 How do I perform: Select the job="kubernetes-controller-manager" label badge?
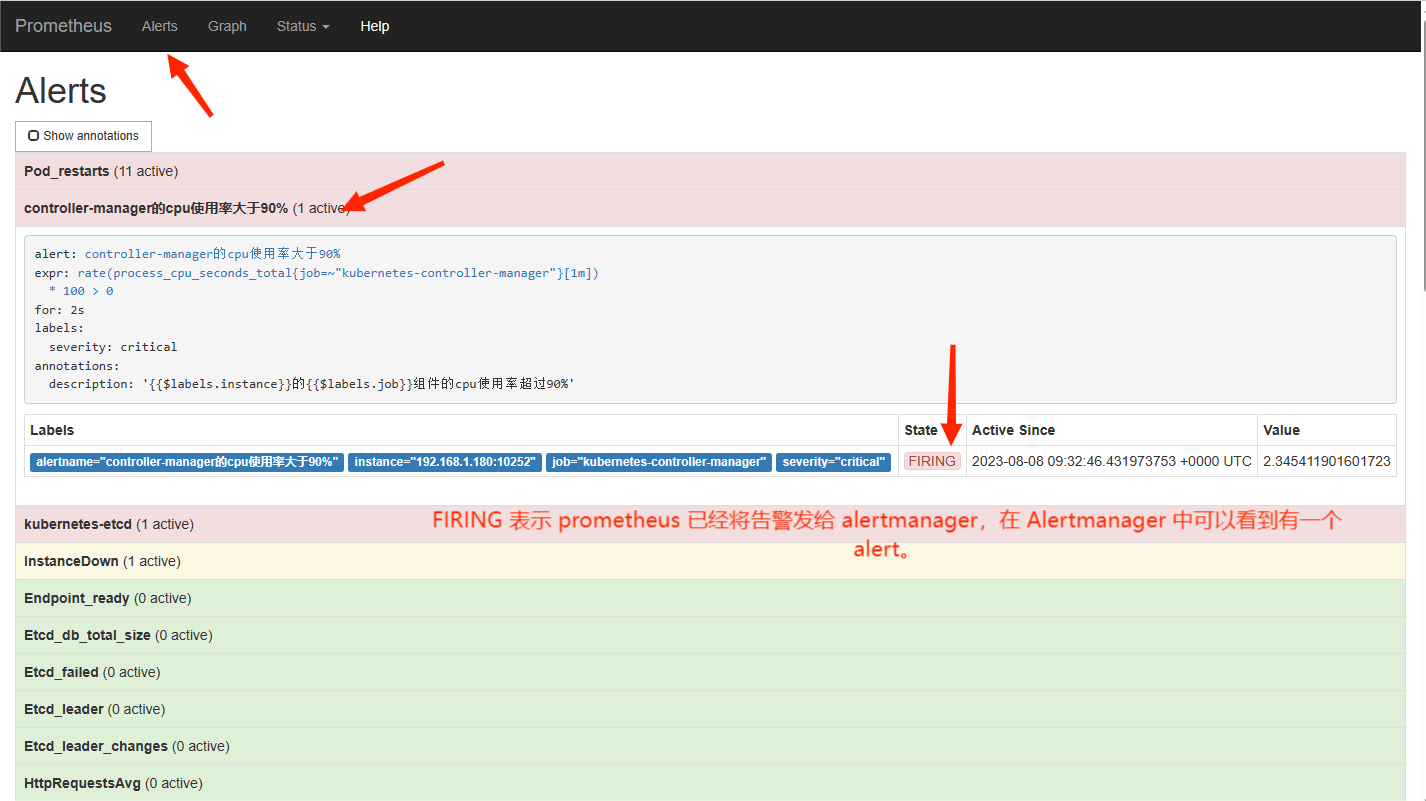pos(660,462)
